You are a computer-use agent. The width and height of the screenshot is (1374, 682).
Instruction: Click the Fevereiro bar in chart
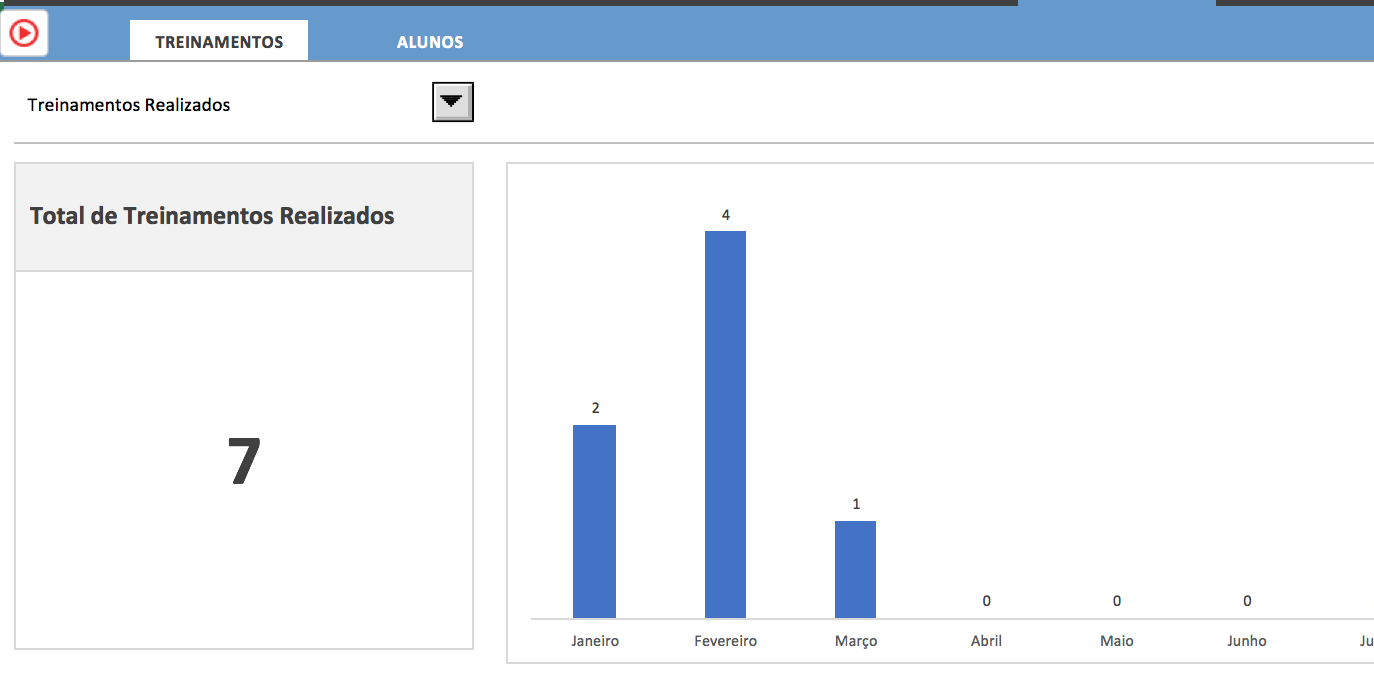point(725,424)
